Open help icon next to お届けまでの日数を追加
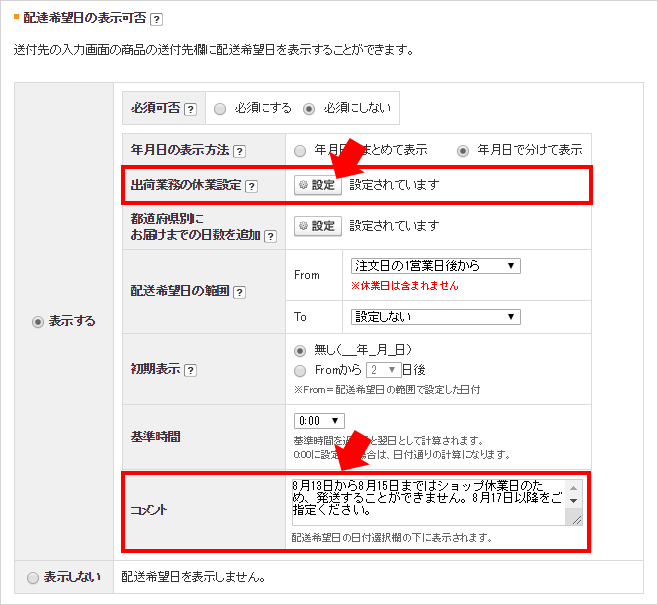The height and width of the screenshot is (605, 658). click(x=271, y=236)
